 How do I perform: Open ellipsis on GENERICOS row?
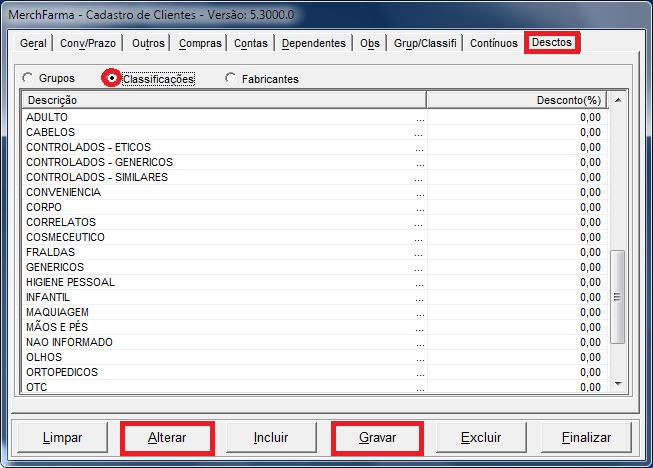pyautogui.click(x=420, y=268)
